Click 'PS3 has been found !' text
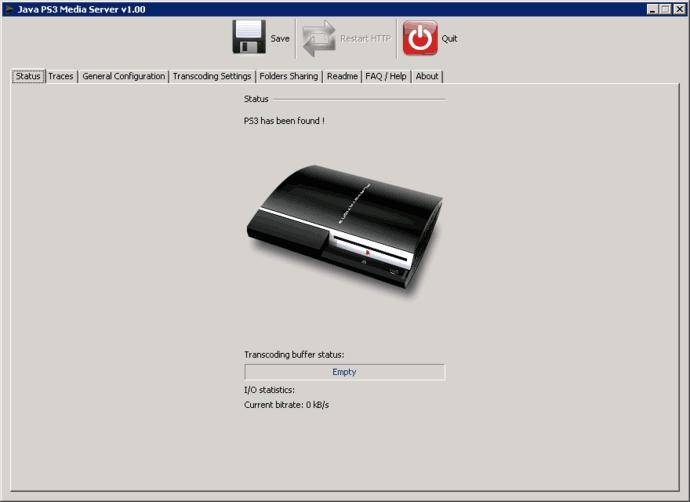Screen dimensions: 690x502 point(284,121)
